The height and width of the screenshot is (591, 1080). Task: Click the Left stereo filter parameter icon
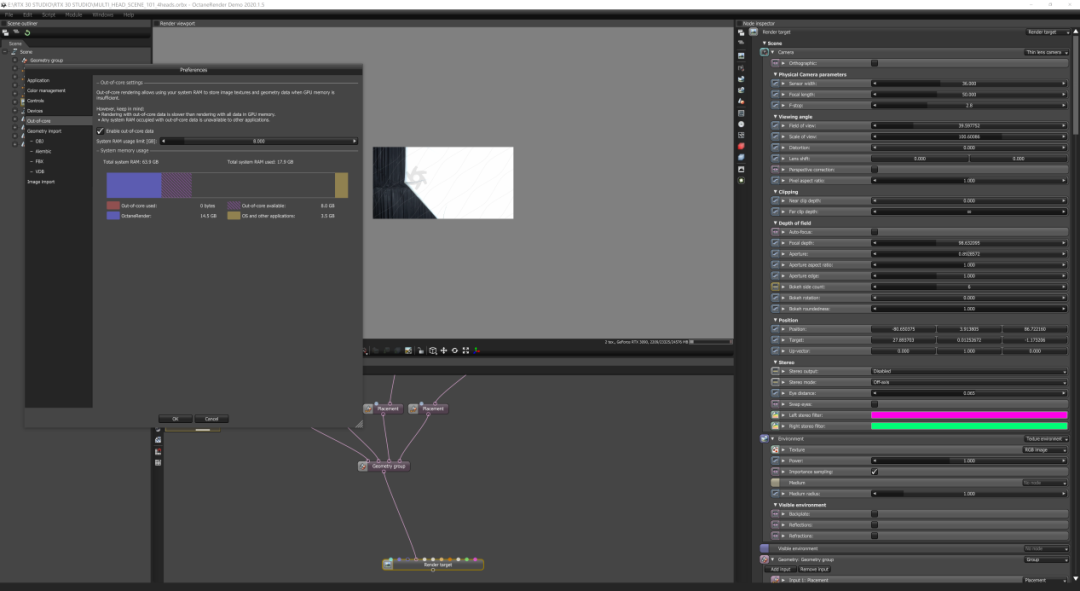point(776,415)
